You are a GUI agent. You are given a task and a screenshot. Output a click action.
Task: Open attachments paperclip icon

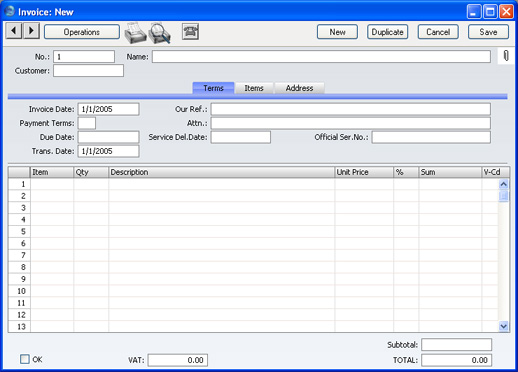[506, 56]
